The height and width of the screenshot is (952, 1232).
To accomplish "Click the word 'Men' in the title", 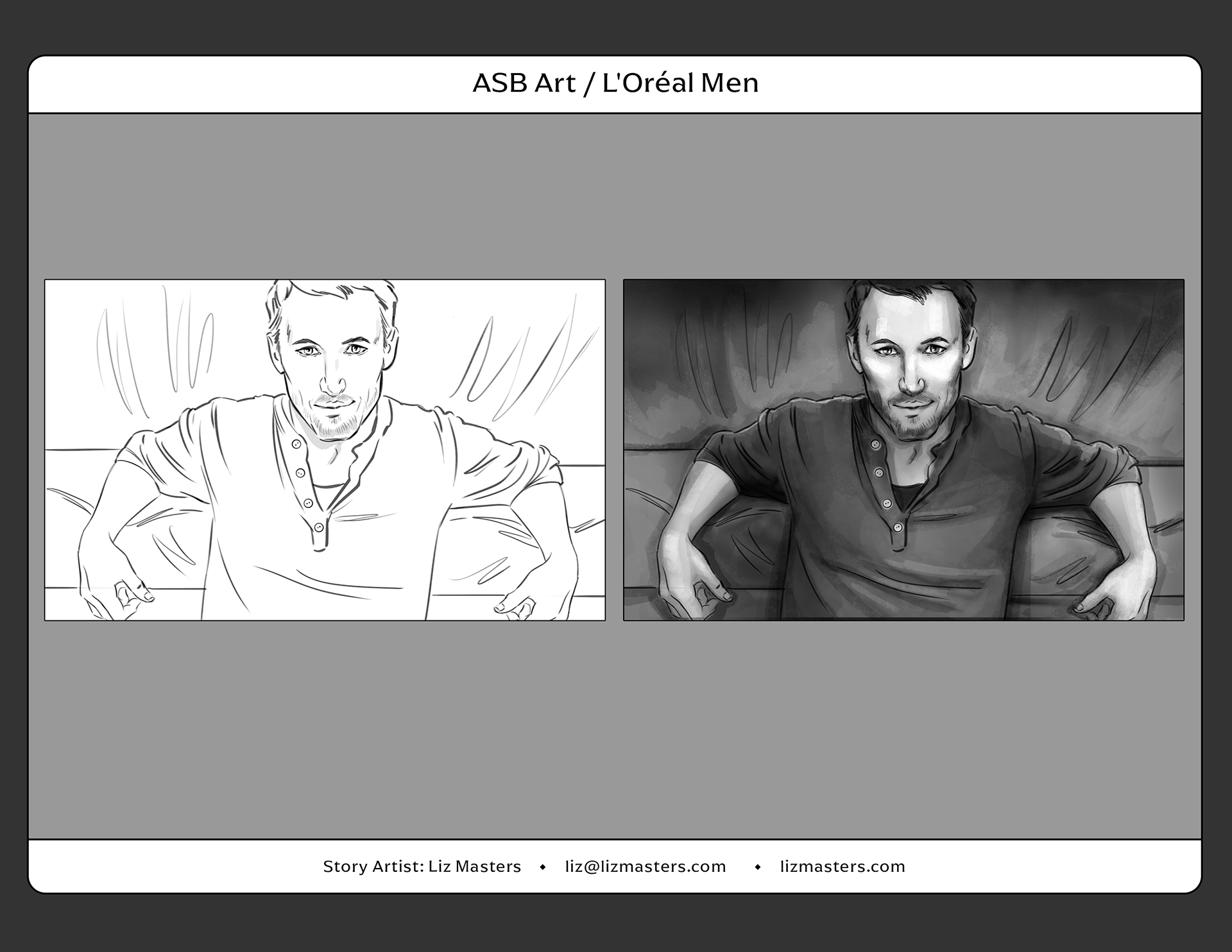I will (x=729, y=83).
